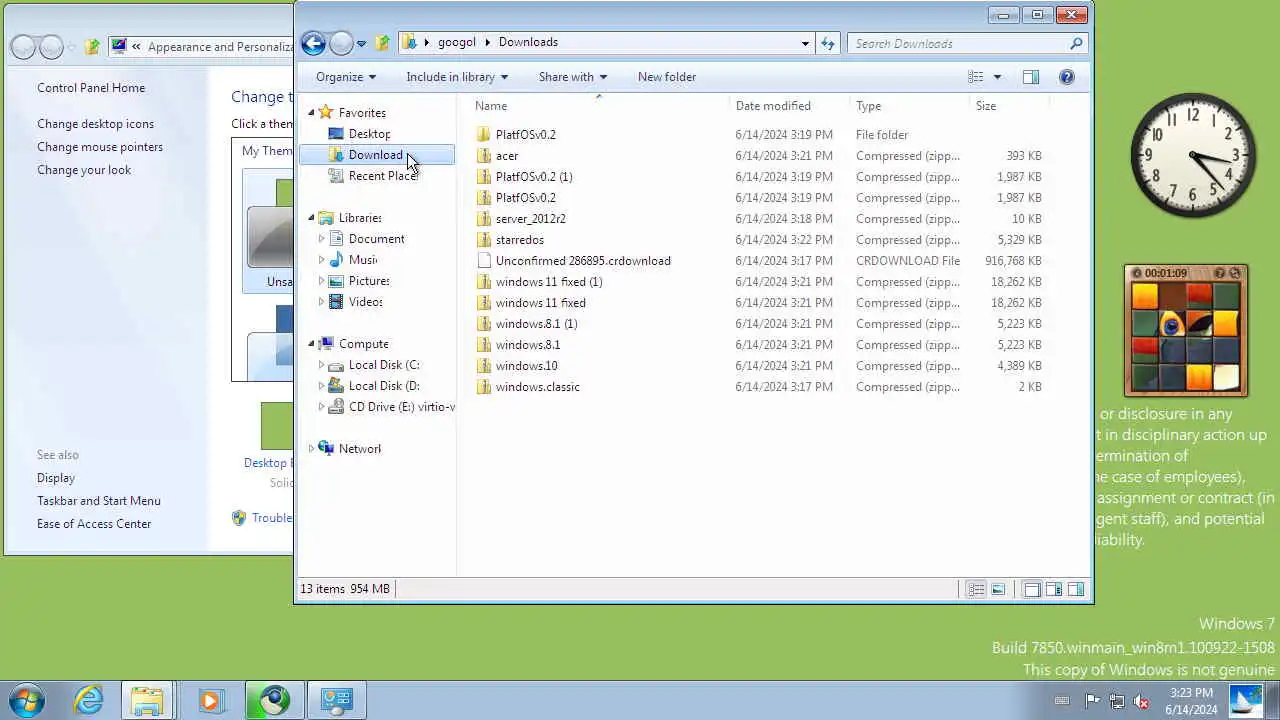The width and height of the screenshot is (1280, 720).
Task: Click the Windows Start orb
Action: click(26, 700)
